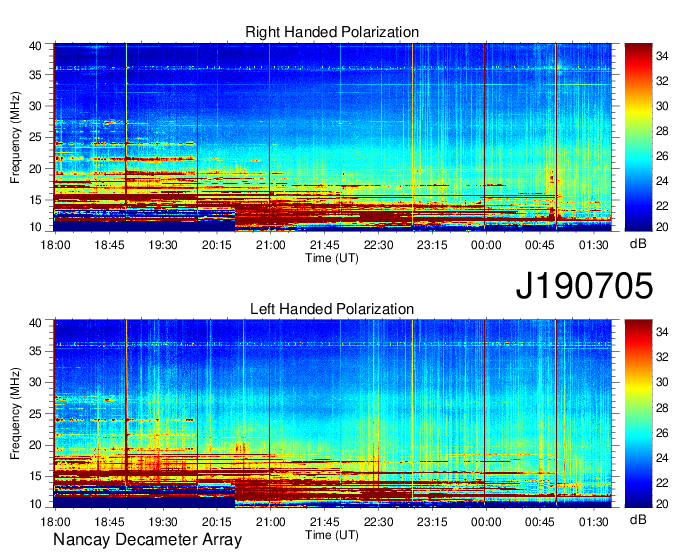Click the "23:15" time tick on the right-handed plot
This screenshot has width=680, height=552.
(x=432, y=245)
